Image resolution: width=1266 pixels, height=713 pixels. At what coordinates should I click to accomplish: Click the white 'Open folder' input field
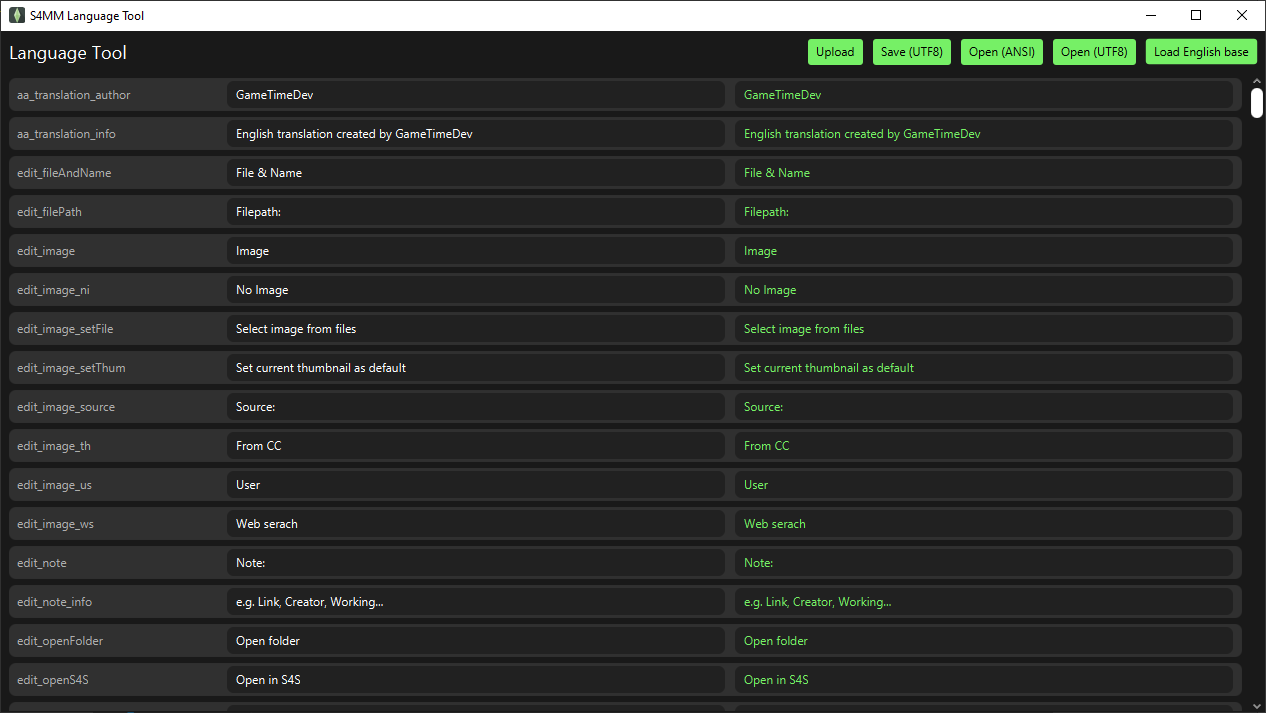[x=475, y=641]
